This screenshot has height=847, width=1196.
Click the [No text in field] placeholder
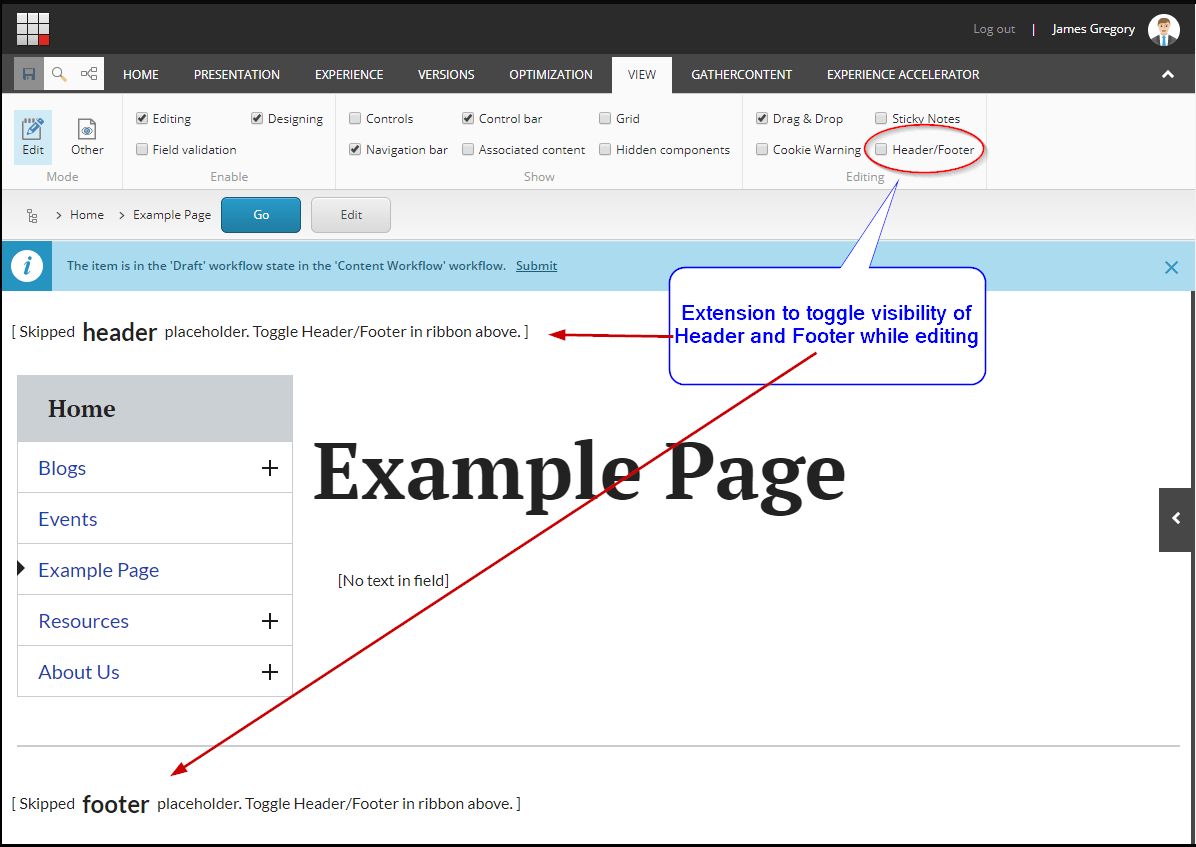coord(394,581)
